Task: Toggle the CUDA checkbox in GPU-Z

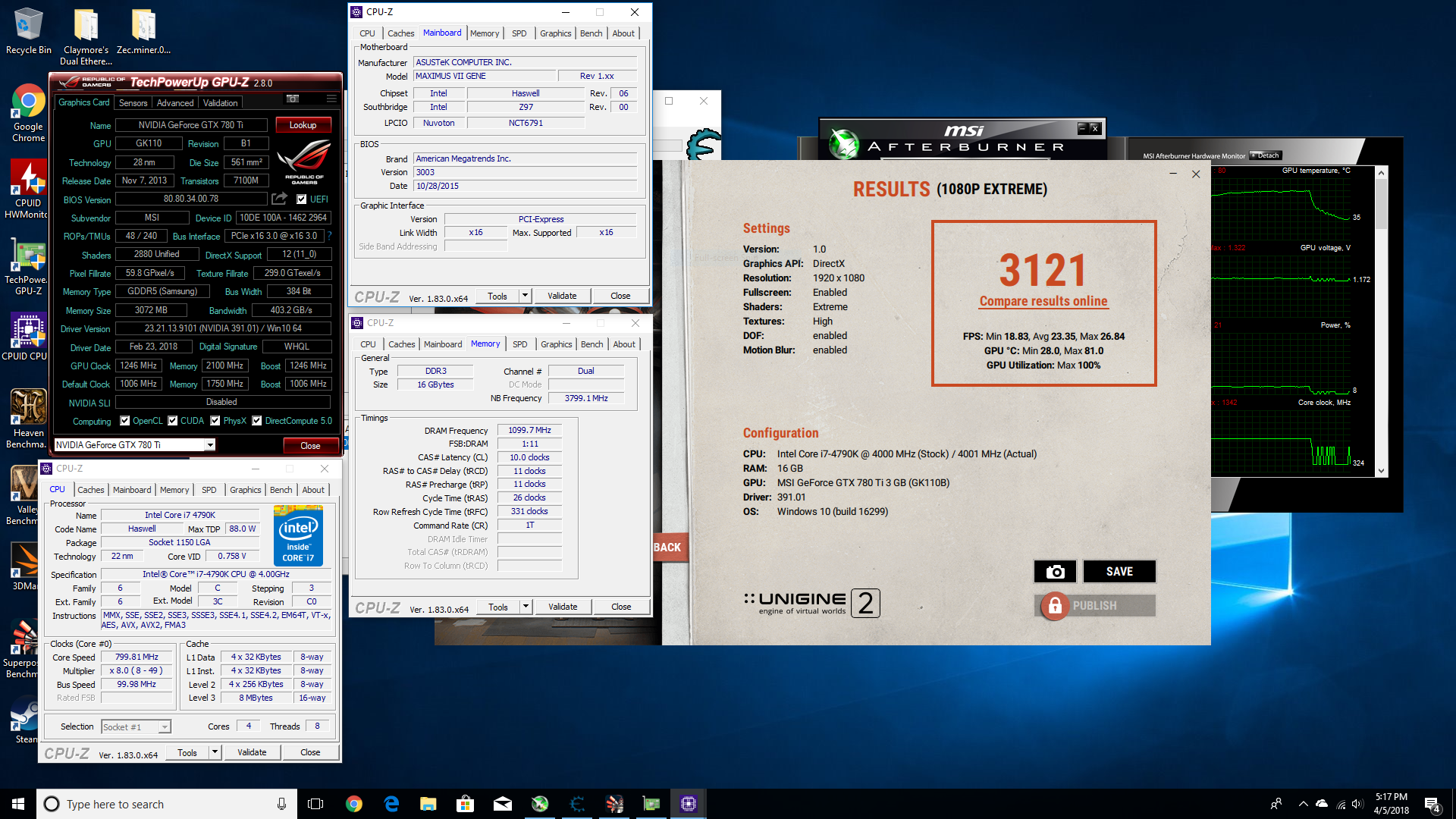Action: click(x=173, y=421)
